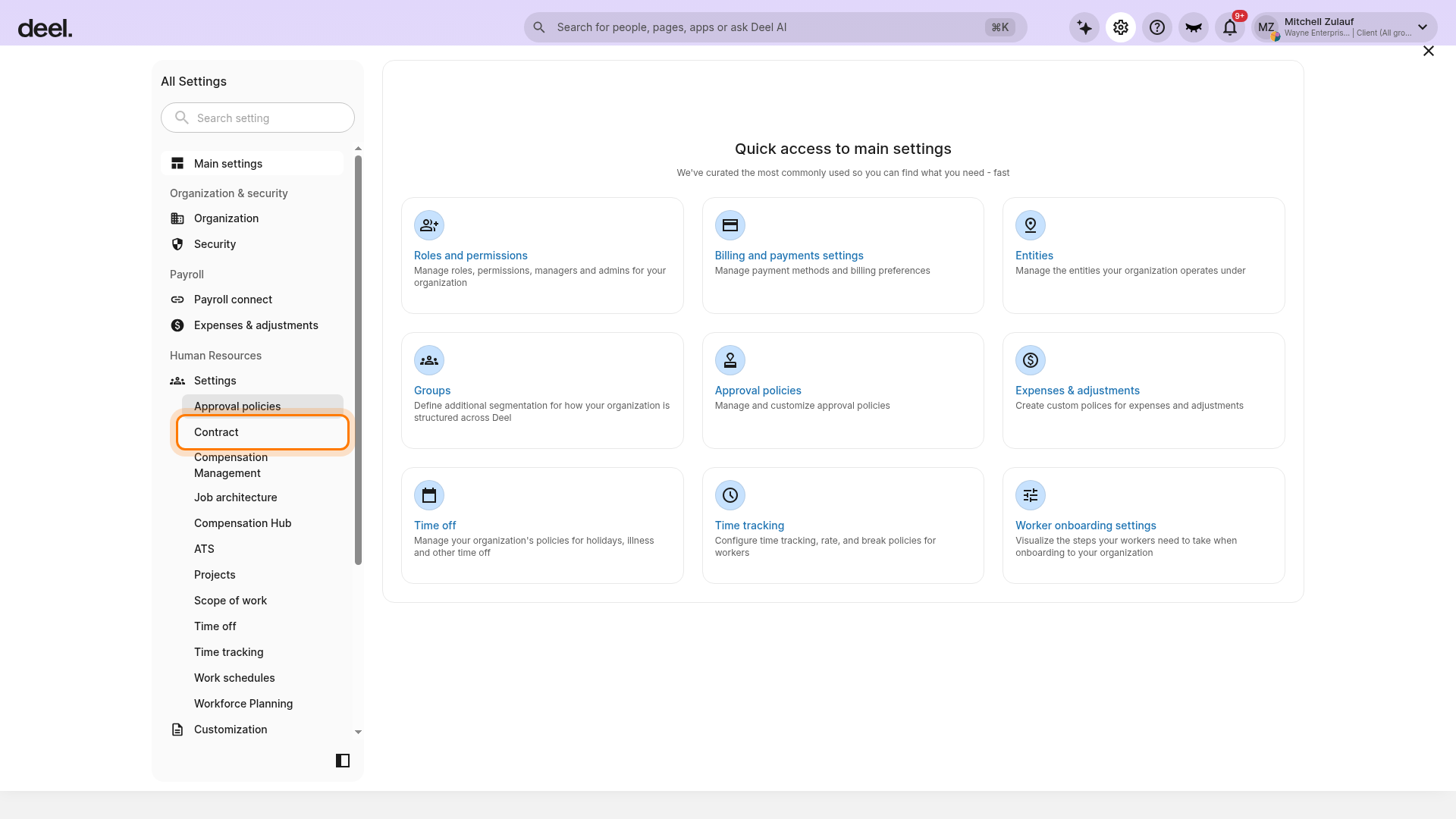Viewport: 1456px width, 819px height.
Task: Select Compensation Hub in the sidebar
Action: (262, 523)
